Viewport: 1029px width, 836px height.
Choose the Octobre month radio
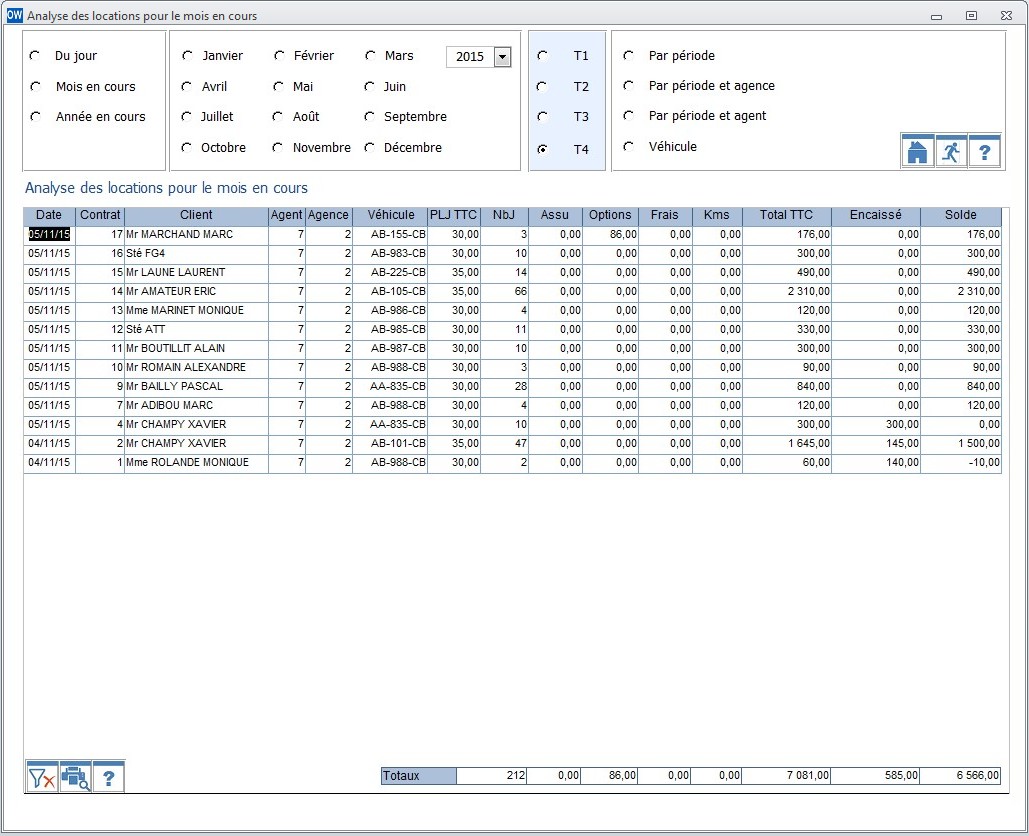tap(187, 148)
